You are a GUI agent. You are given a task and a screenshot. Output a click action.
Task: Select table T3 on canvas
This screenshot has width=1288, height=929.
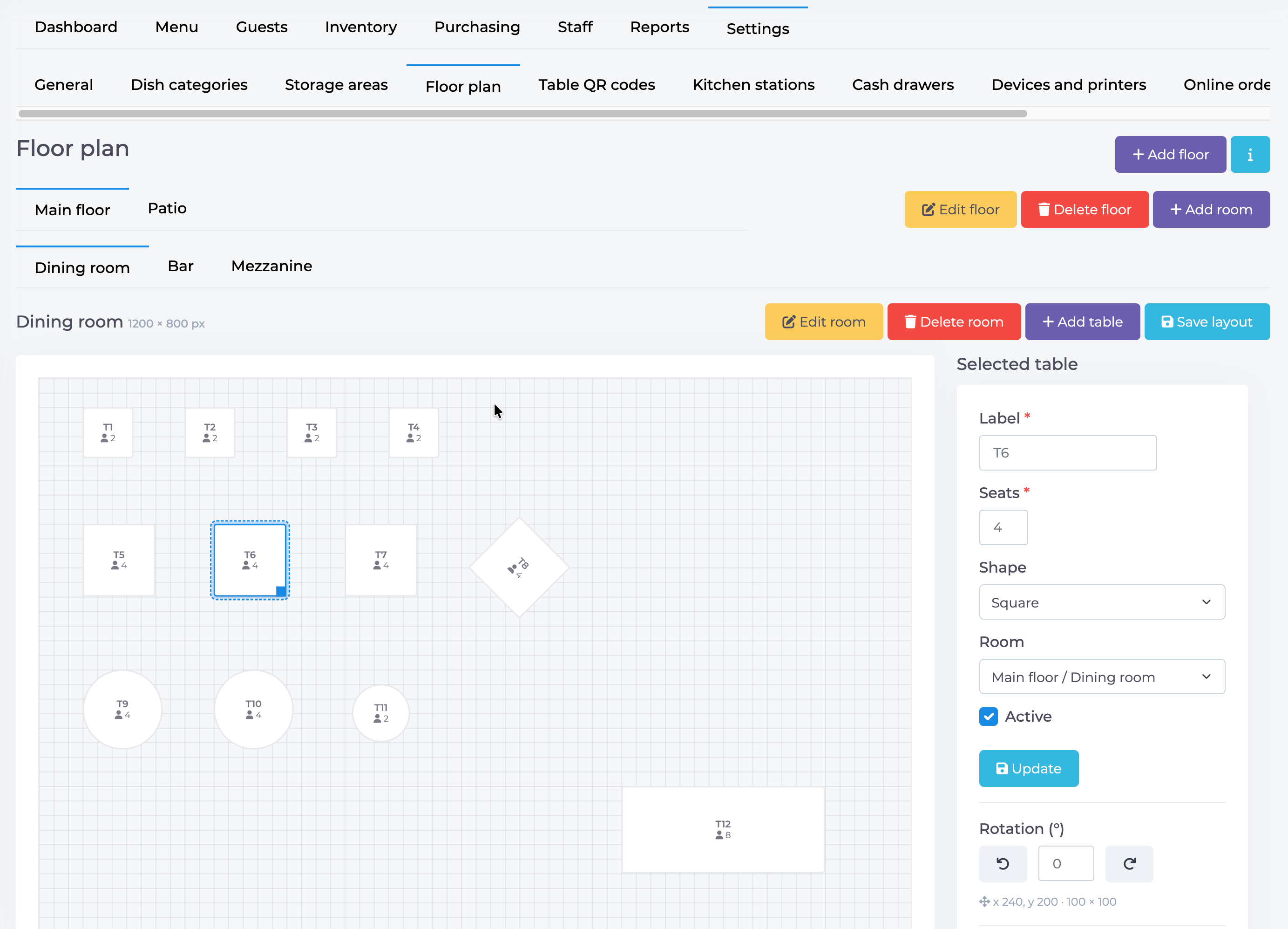pos(311,432)
